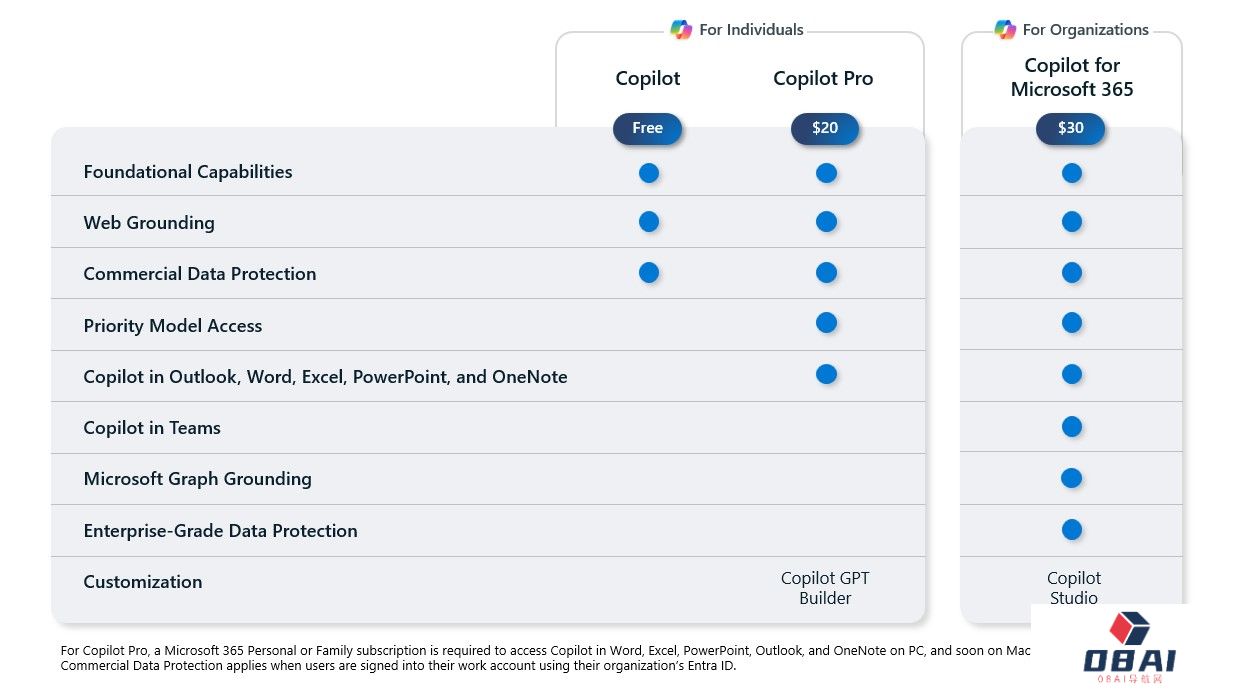Click the Copilot Pro dot for Outlook, Word, Excel row
Screen dimensions: 1237x694
click(826, 374)
